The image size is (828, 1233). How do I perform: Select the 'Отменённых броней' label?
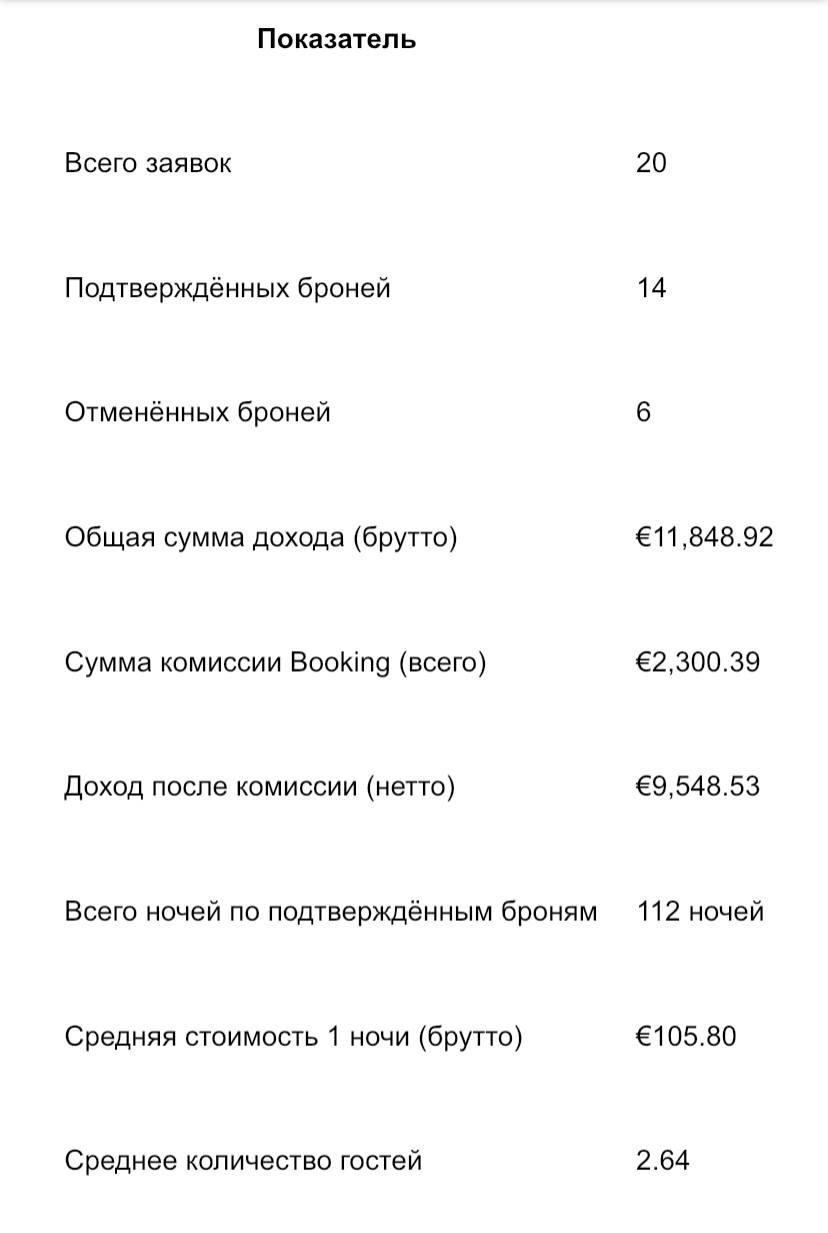[197, 412]
